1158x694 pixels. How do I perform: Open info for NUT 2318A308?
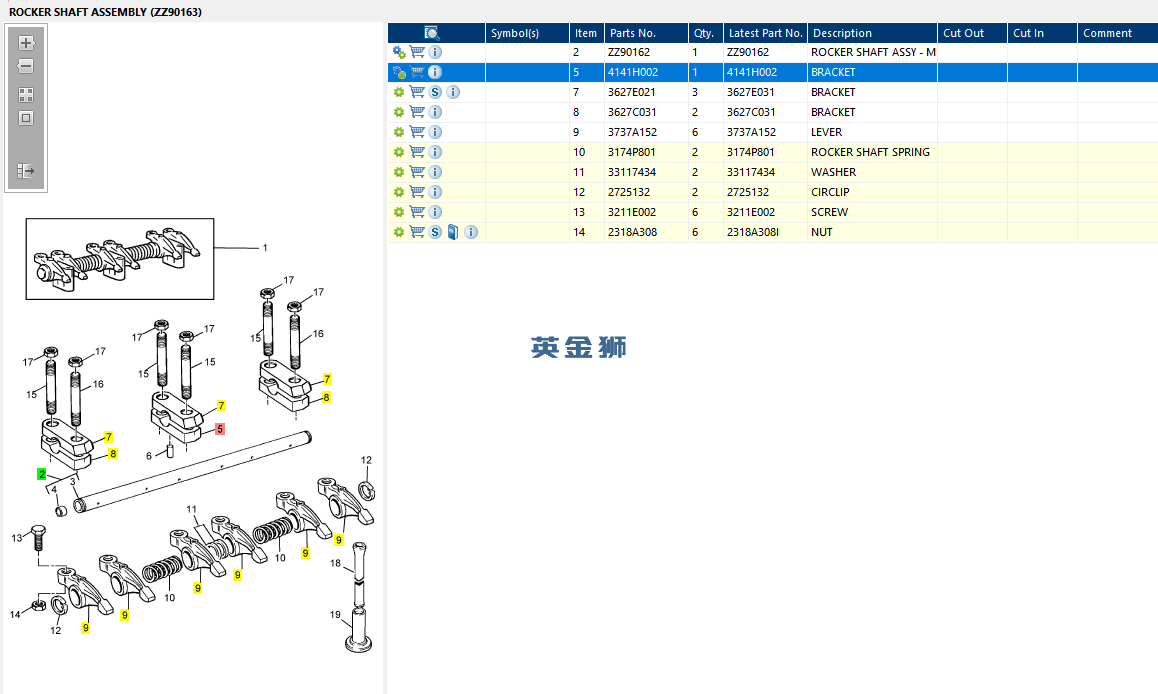point(470,232)
